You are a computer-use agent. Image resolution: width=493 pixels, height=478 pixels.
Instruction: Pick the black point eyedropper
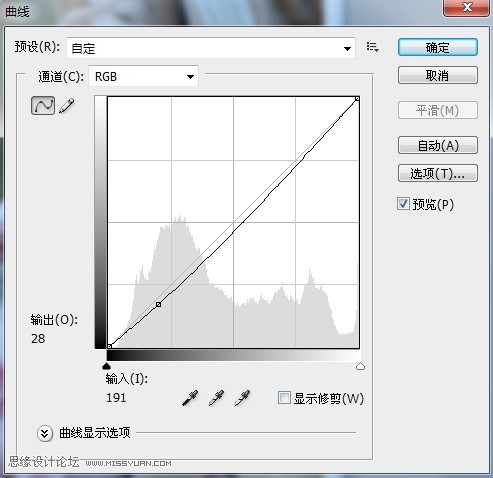[190, 398]
